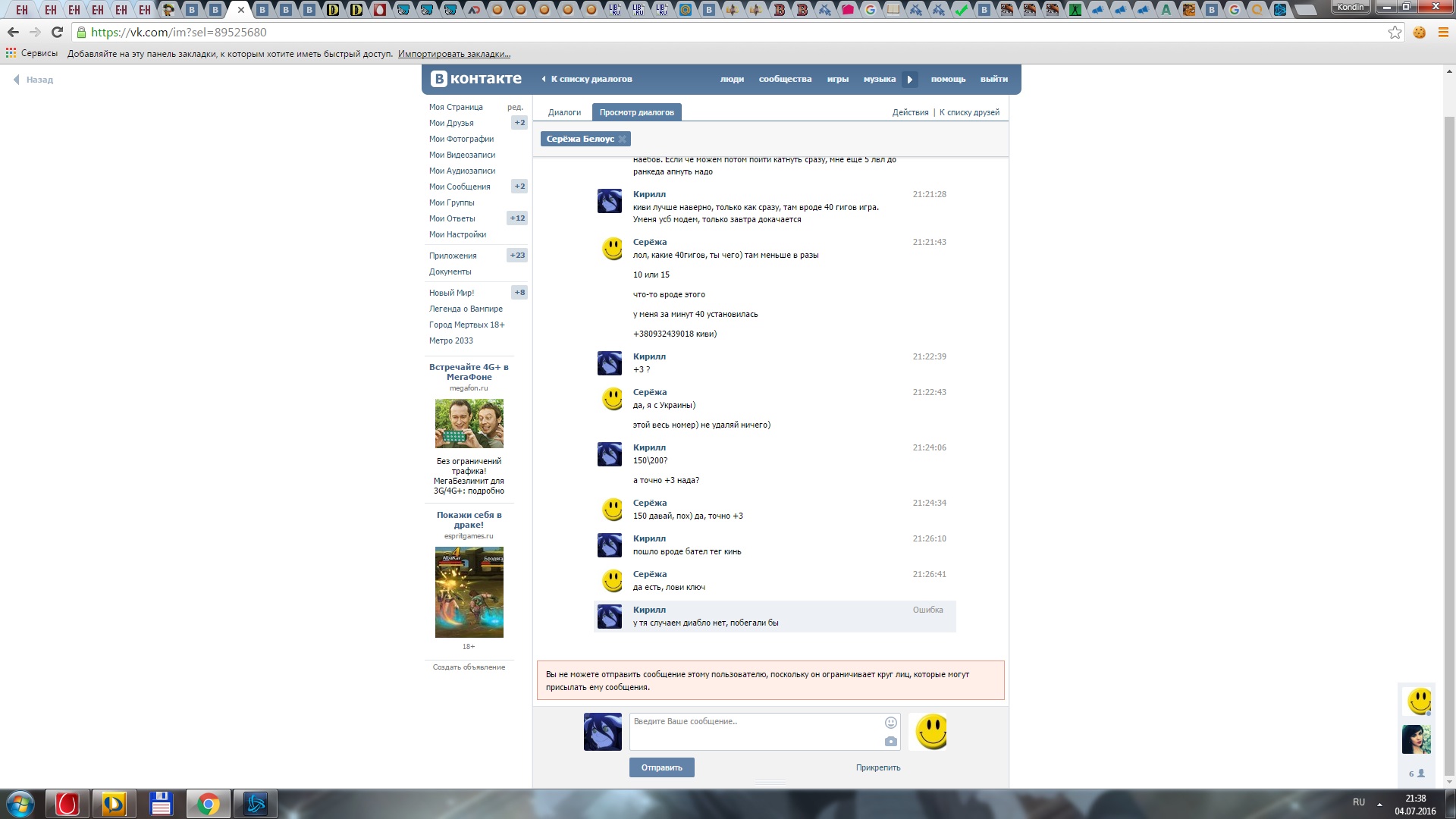Bookmark page with the star icon
The image size is (1456, 819).
tap(1395, 33)
